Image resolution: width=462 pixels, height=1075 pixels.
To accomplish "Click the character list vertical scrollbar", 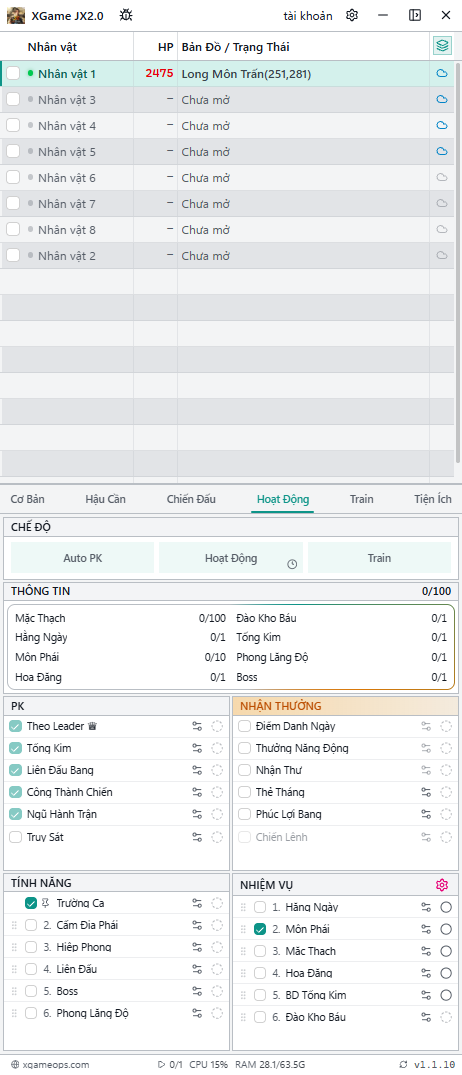I will pos(458,263).
